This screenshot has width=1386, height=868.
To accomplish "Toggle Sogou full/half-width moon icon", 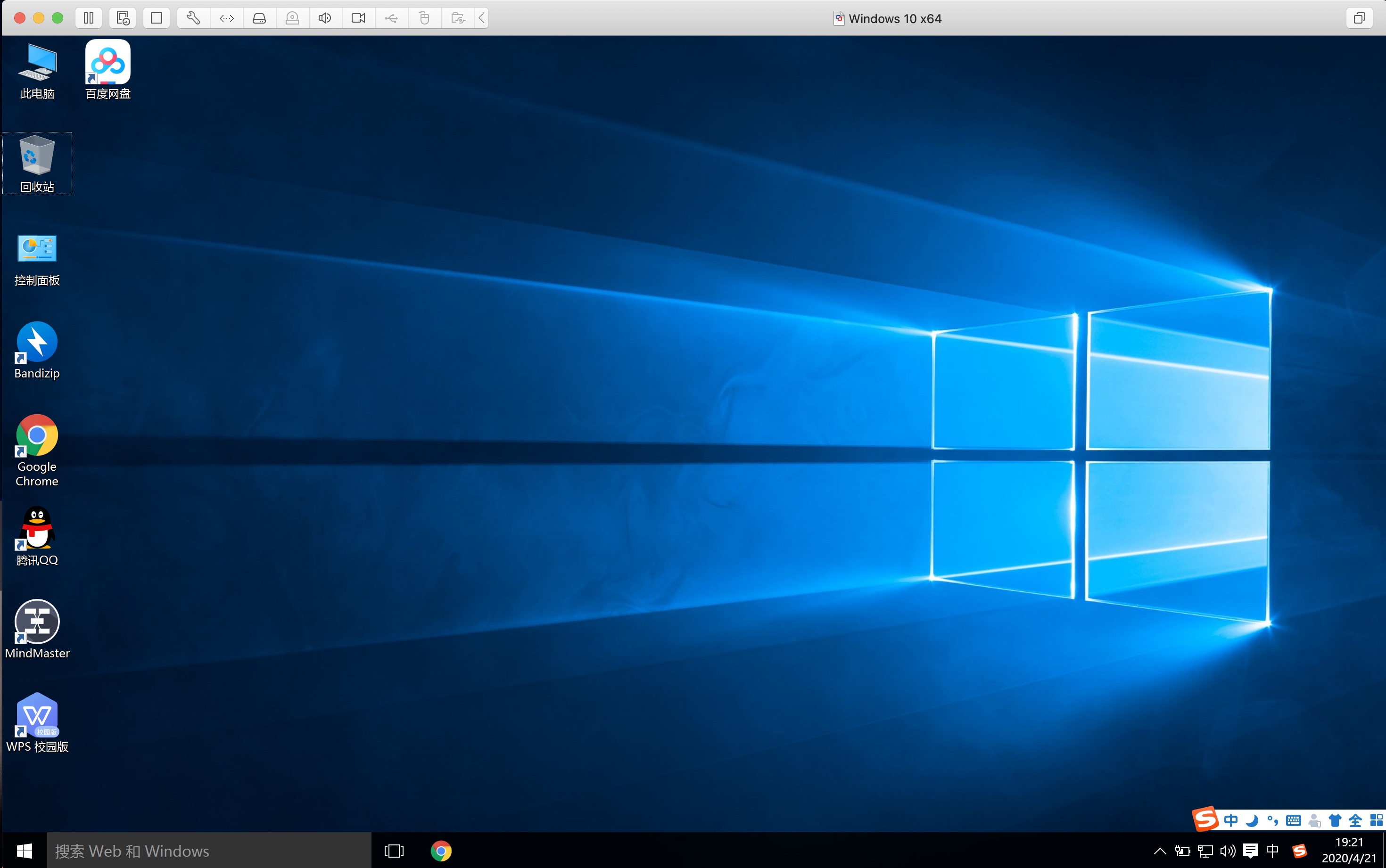I will 1252,820.
